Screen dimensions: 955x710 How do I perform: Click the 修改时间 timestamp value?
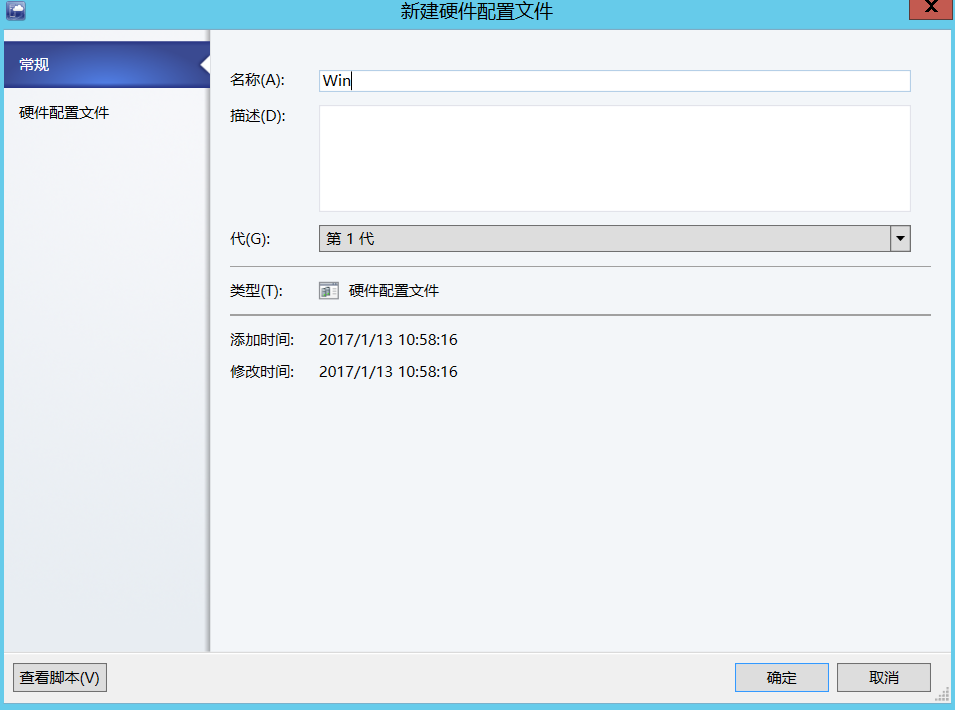(x=388, y=372)
